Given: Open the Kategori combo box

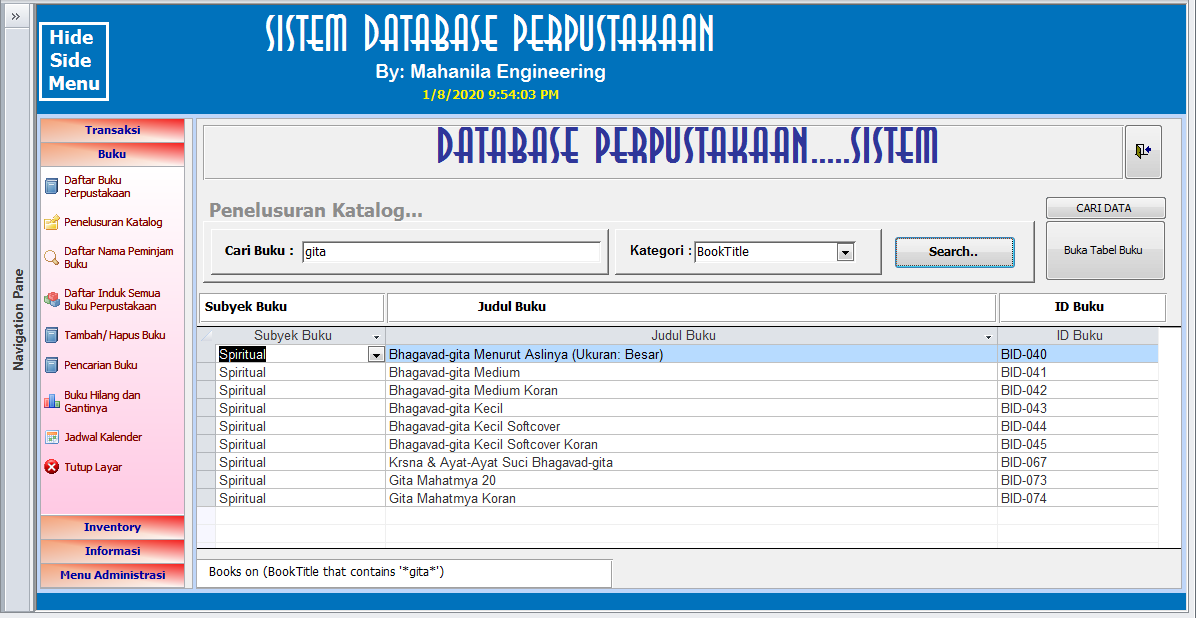Looking at the screenshot, I should (846, 252).
